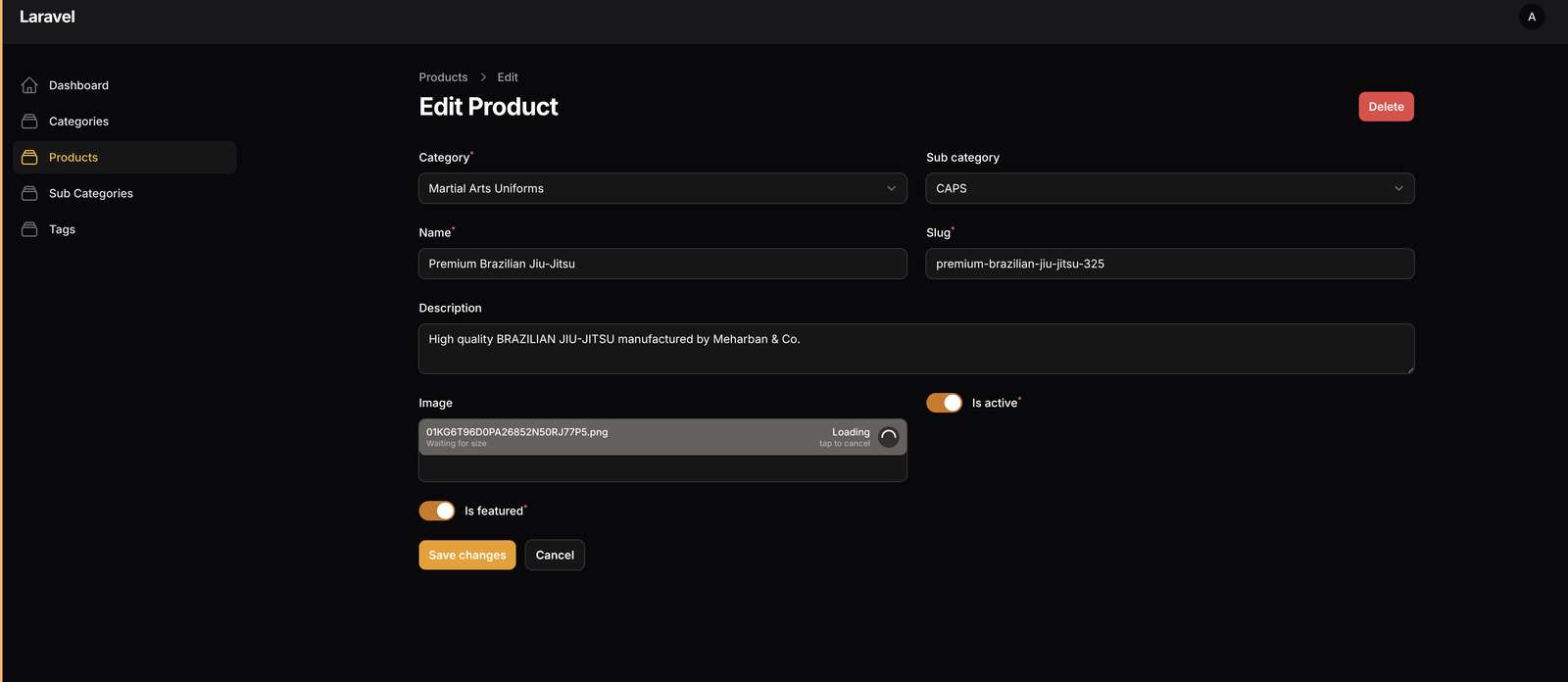The width and height of the screenshot is (1568, 682).
Task: Toggle the Is active switch
Action: pos(944,403)
